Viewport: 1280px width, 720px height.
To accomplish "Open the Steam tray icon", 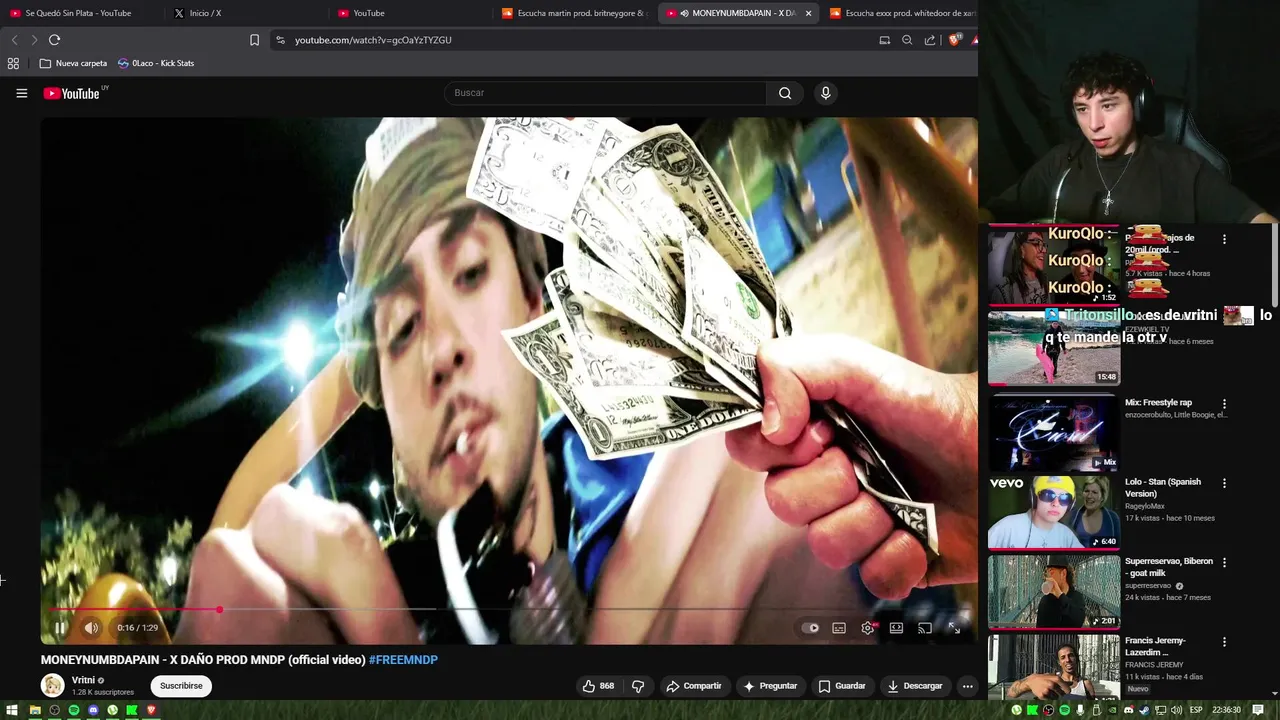I will coord(1144,710).
